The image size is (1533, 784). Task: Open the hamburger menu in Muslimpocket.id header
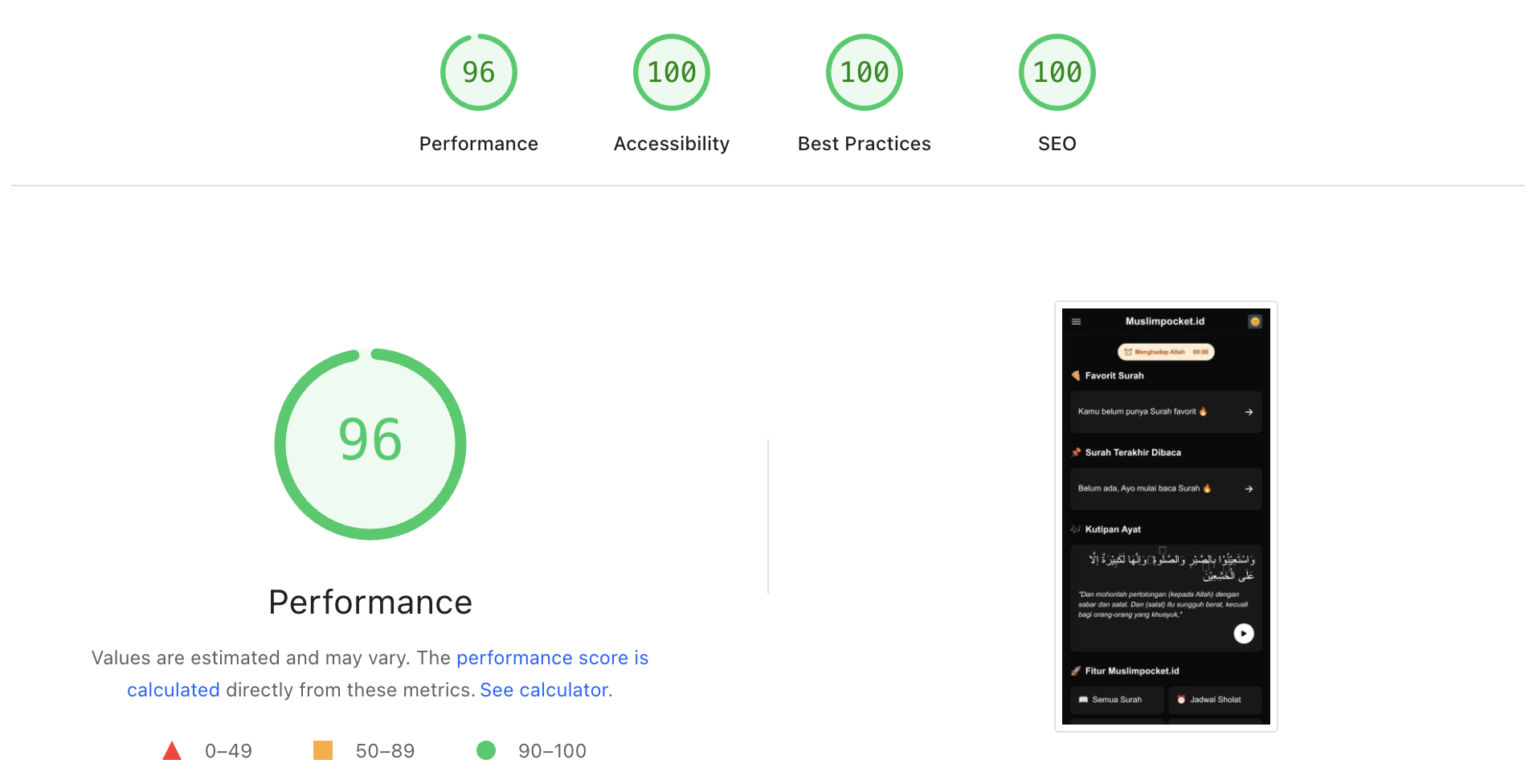click(x=1077, y=321)
